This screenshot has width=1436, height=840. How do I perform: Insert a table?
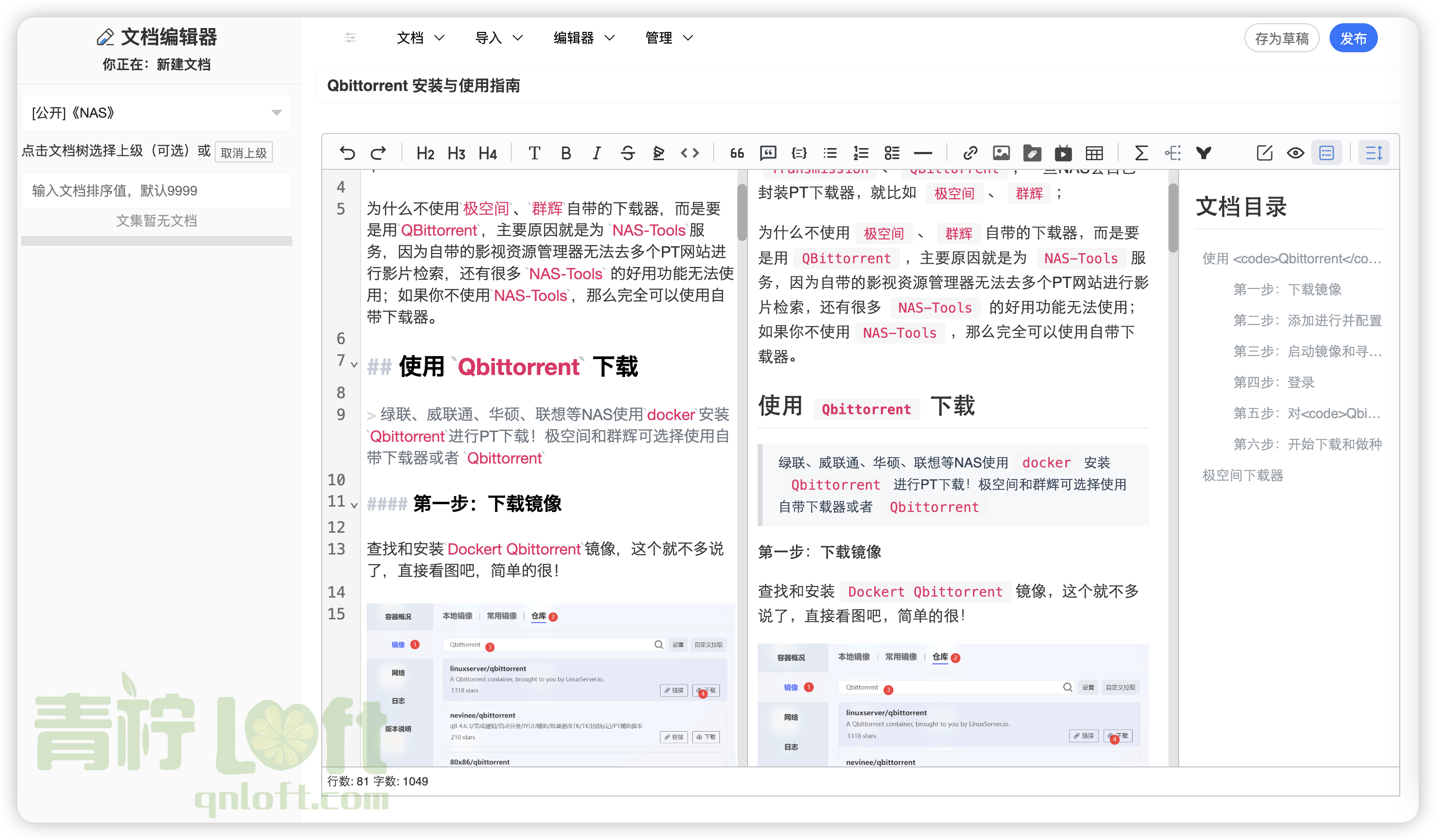pos(1094,153)
